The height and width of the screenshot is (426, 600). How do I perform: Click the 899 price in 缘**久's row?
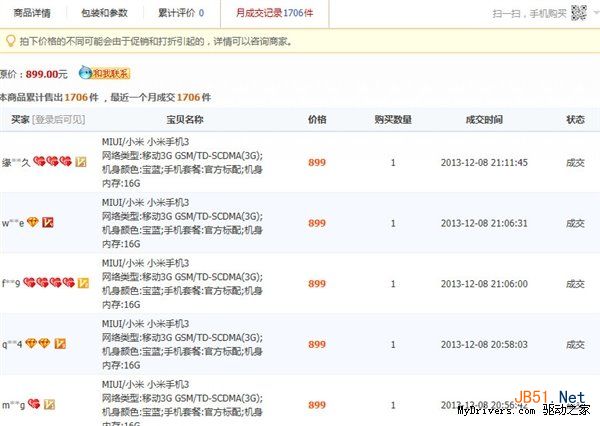click(x=317, y=162)
